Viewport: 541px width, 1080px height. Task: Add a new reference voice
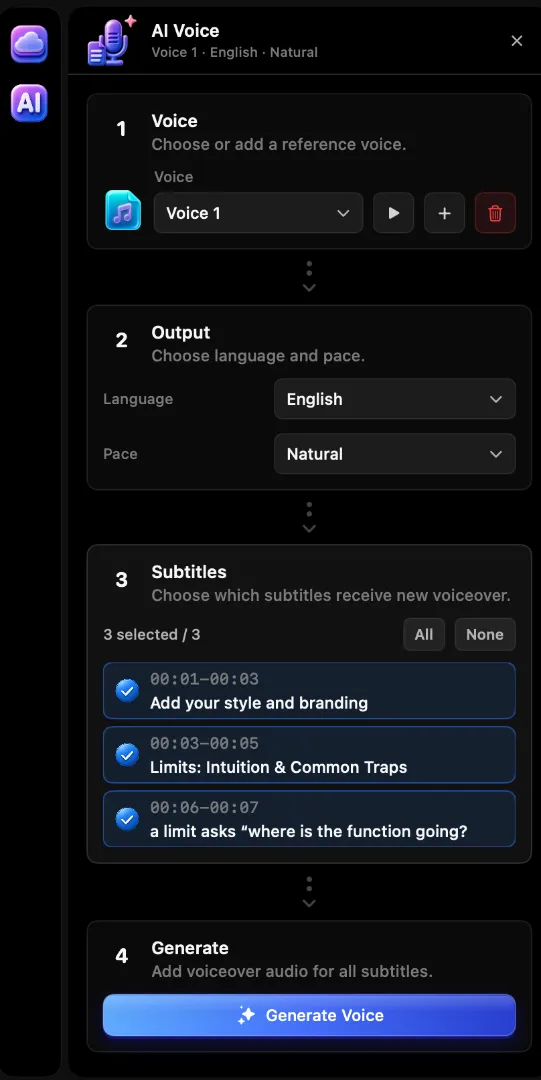tap(445, 213)
